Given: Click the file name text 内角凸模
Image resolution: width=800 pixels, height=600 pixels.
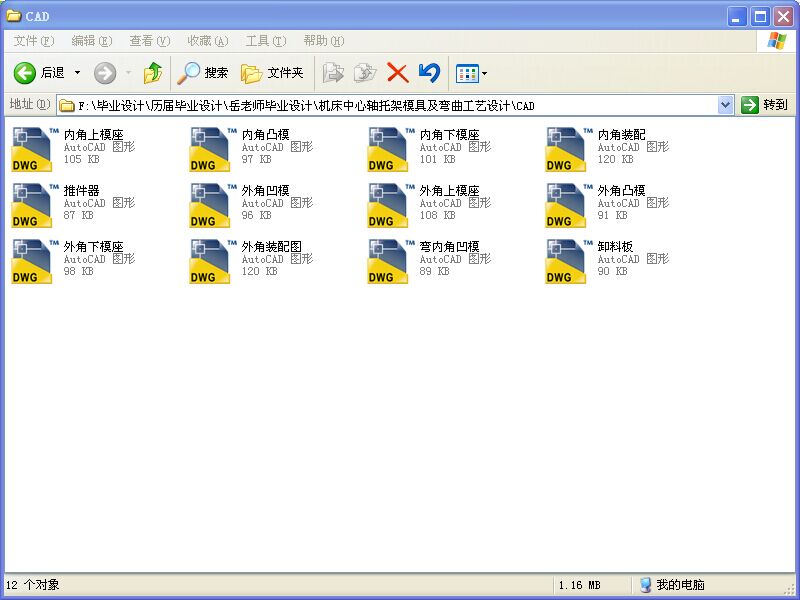Looking at the screenshot, I should [266, 135].
